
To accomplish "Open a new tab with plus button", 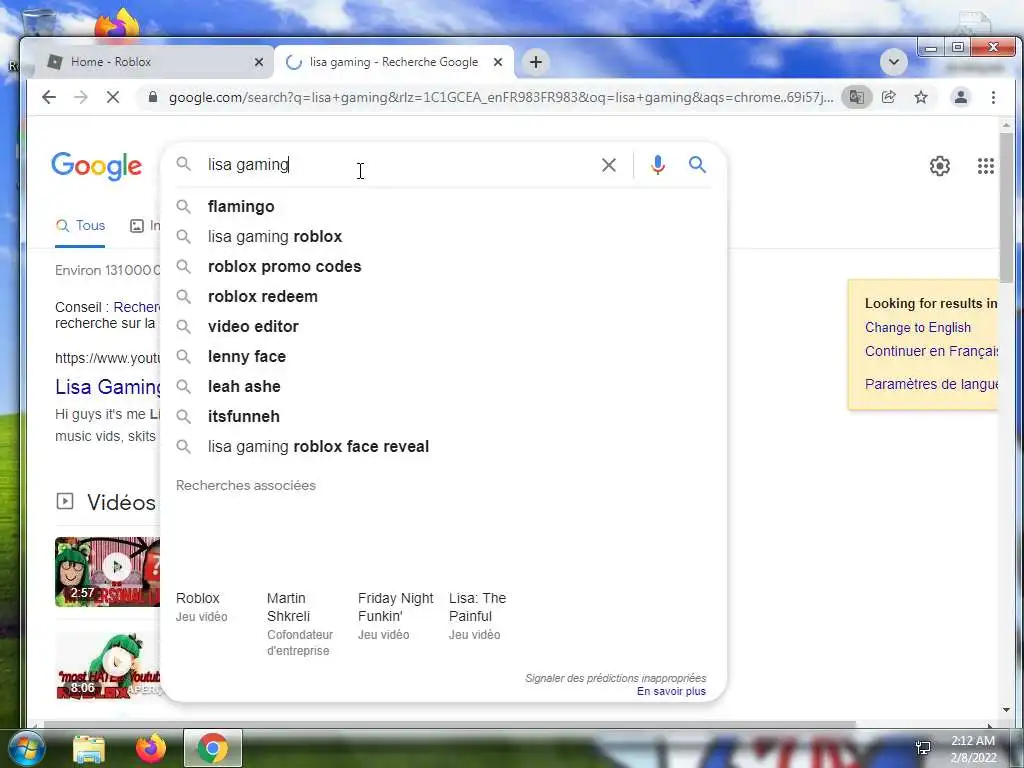I will pos(536,62).
